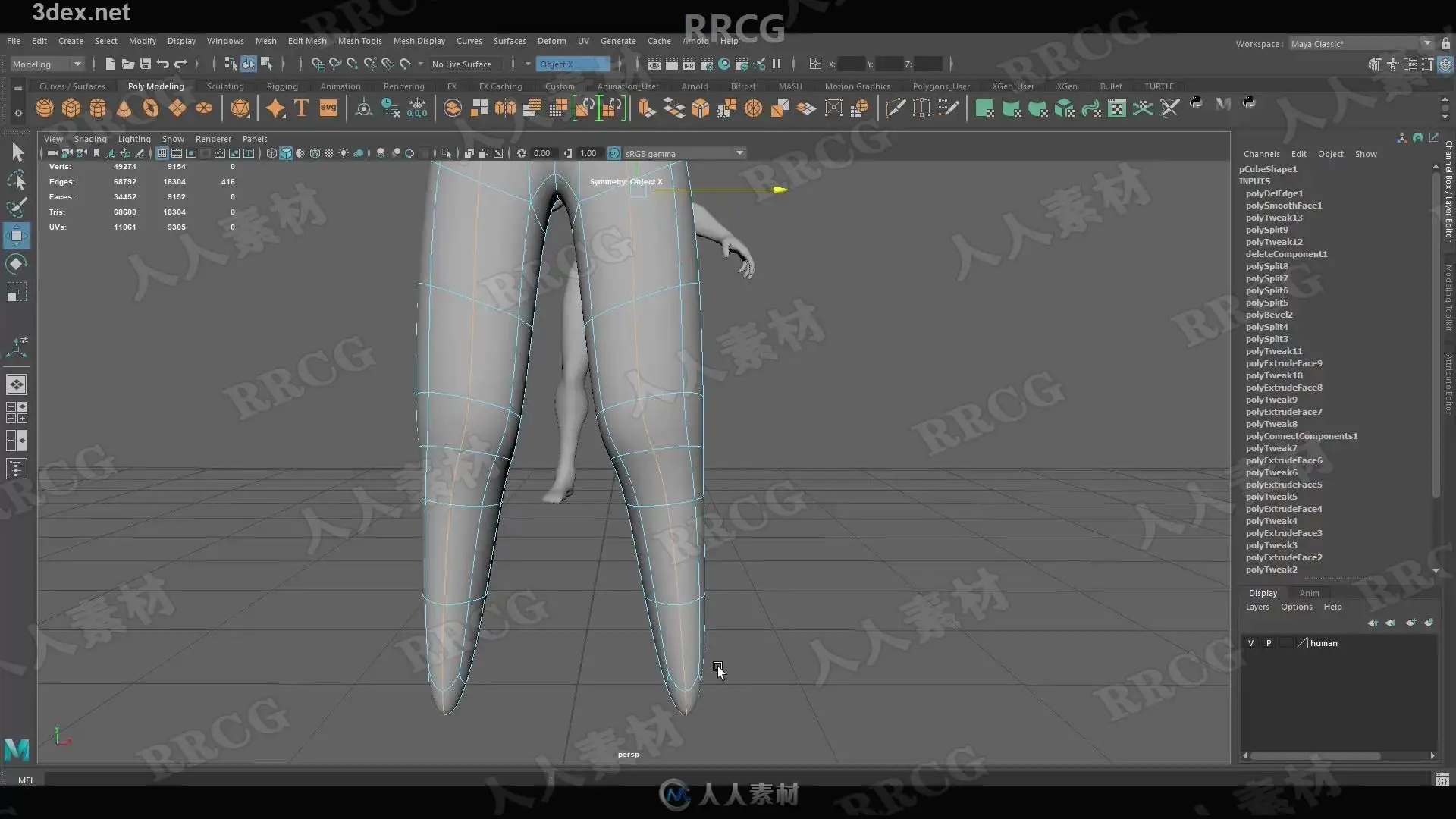The image size is (1456, 819).
Task: Activate the Lasso Select tool
Action: [x=17, y=180]
